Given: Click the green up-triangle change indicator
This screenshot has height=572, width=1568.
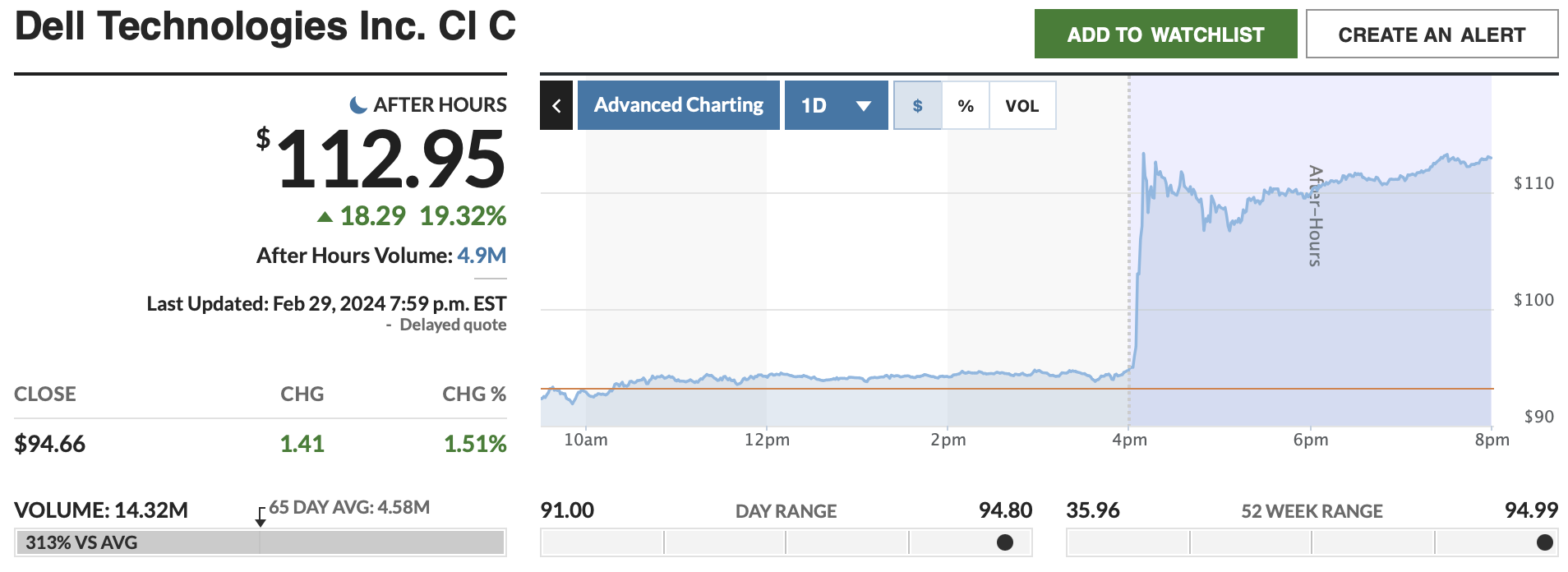Looking at the screenshot, I should click(x=325, y=217).
